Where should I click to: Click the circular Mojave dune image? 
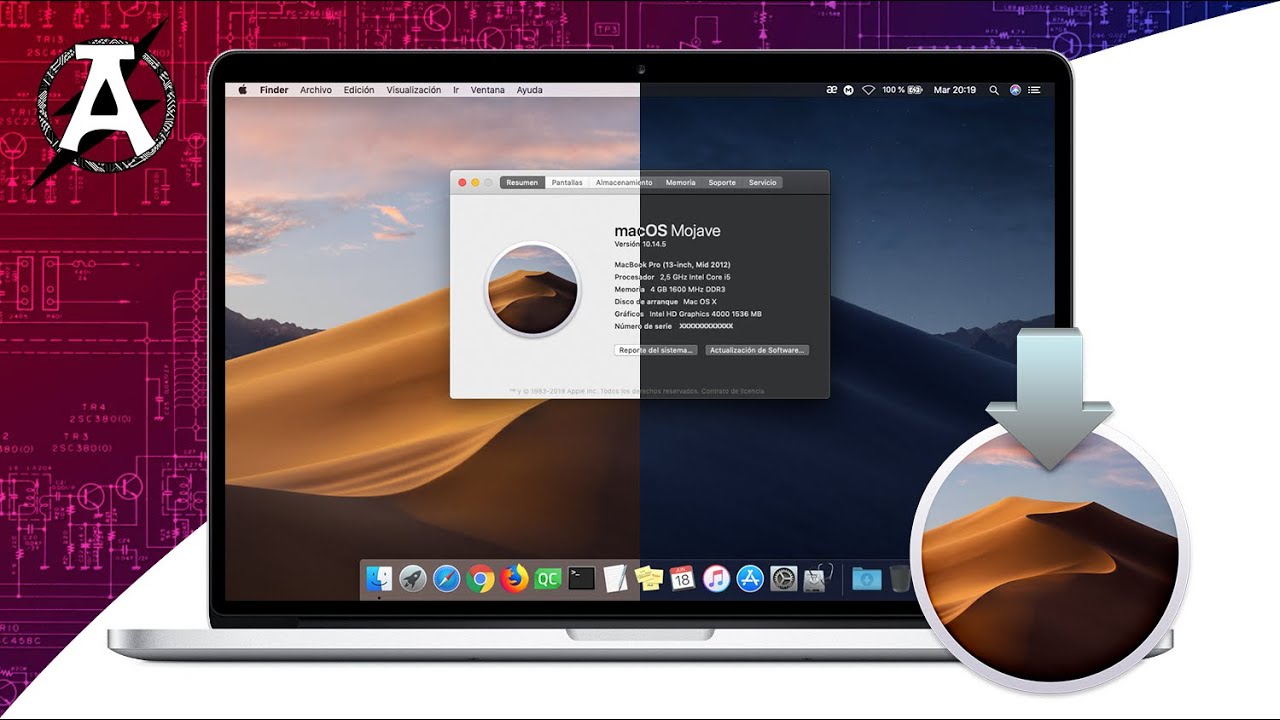[532, 289]
